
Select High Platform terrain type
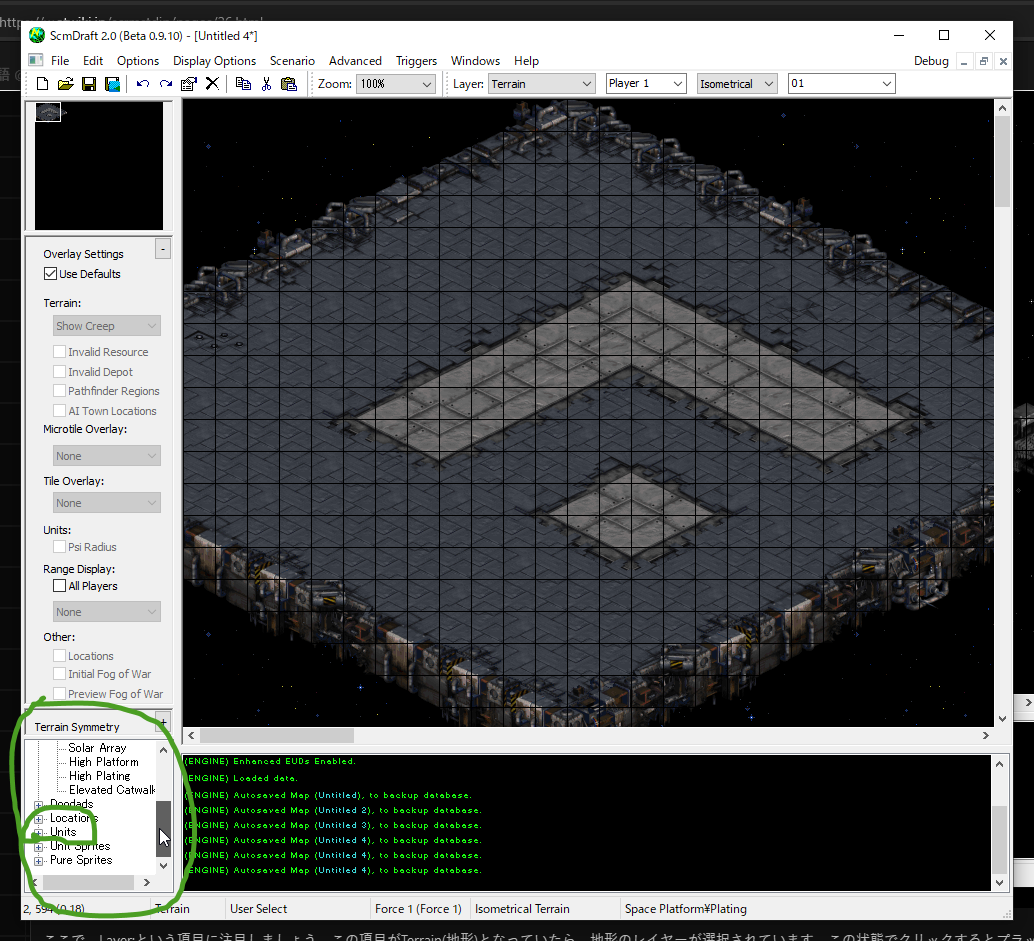[104, 762]
